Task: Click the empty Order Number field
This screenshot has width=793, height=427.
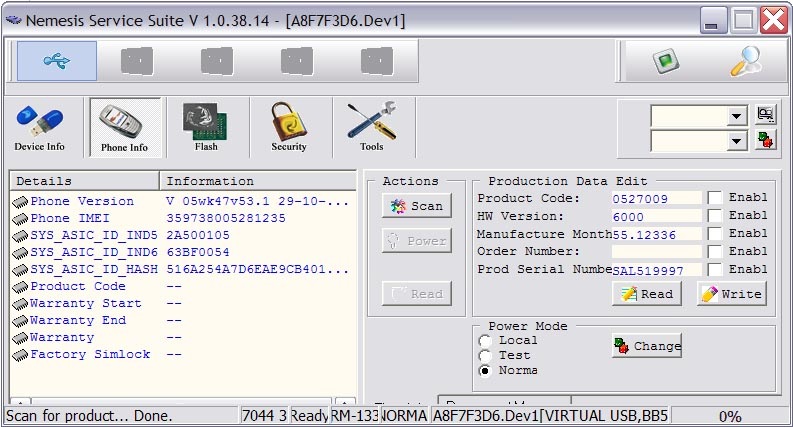Action: pyautogui.click(x=656, y=251)
